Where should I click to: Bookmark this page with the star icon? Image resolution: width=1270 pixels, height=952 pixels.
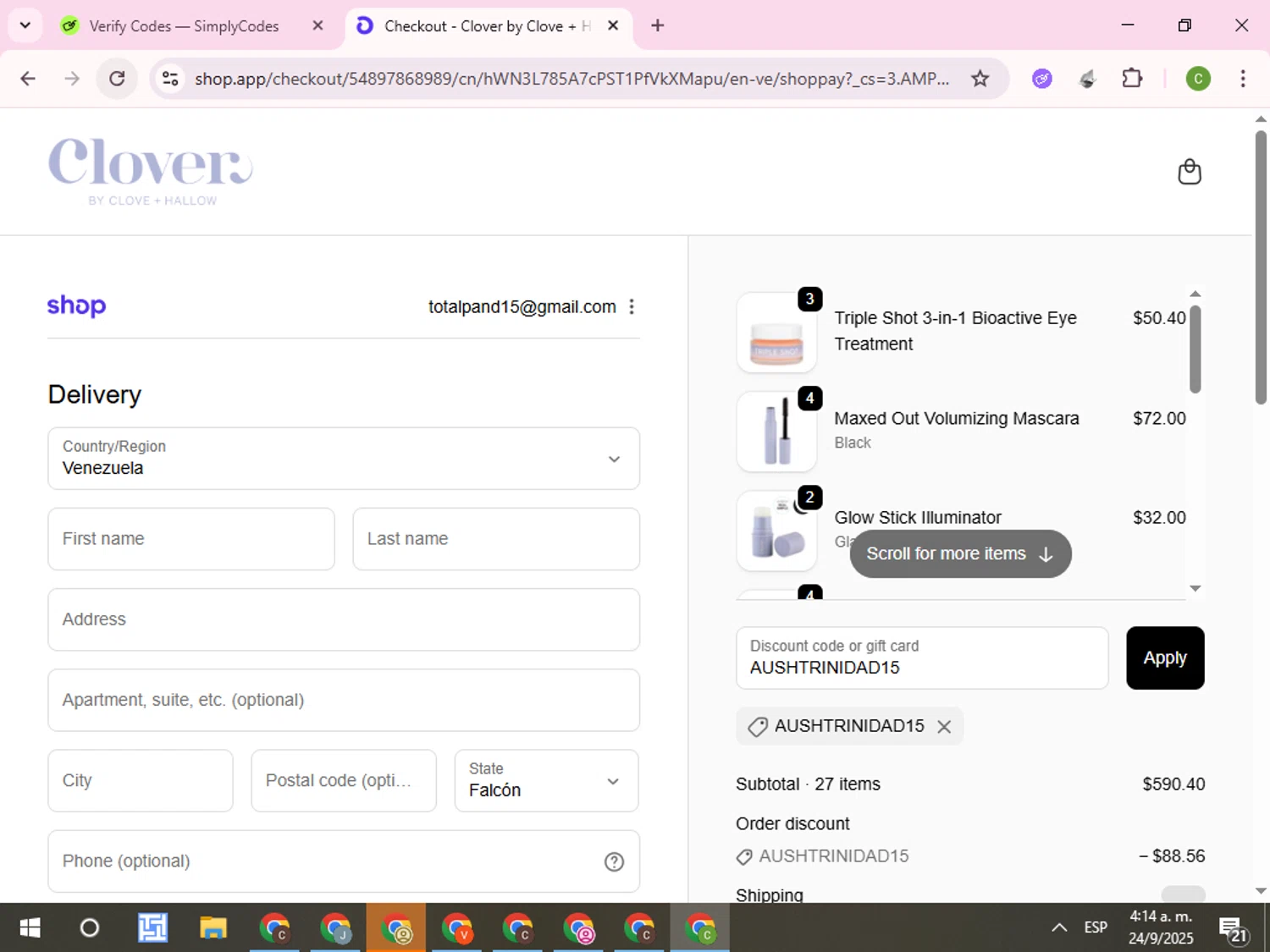980,79
